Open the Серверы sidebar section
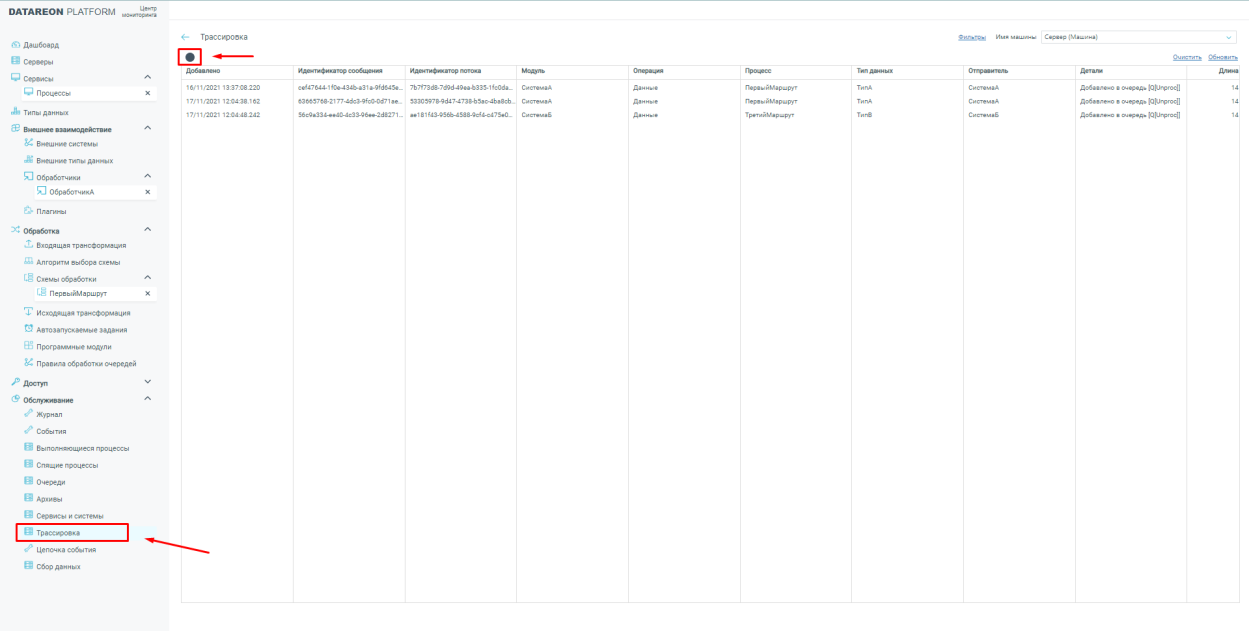 (x=38, y=61)
